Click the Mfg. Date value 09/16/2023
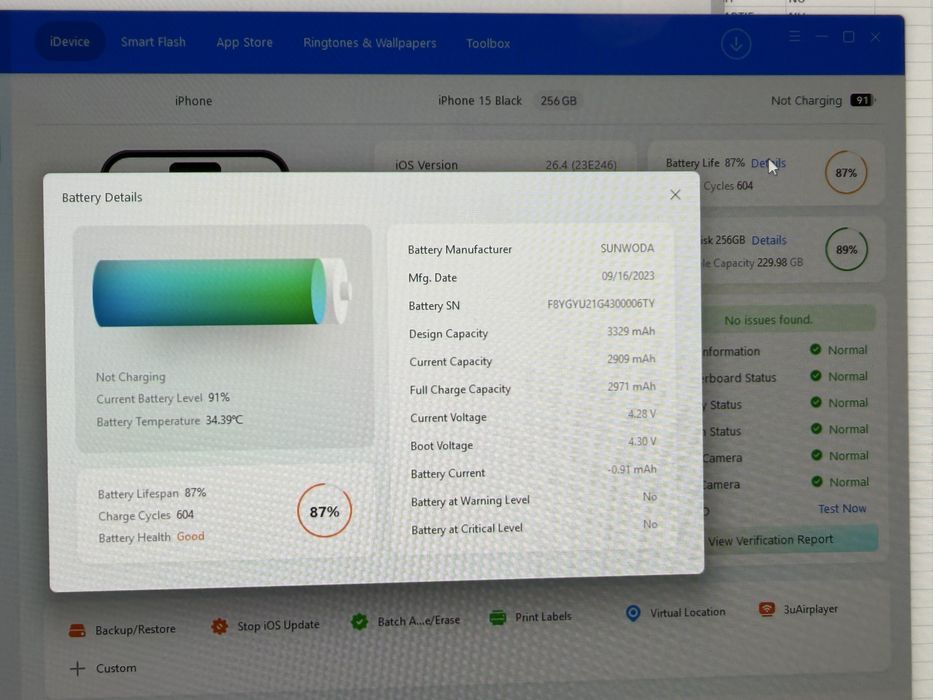The width and height of the screenshot is (933, 700). 628,276
